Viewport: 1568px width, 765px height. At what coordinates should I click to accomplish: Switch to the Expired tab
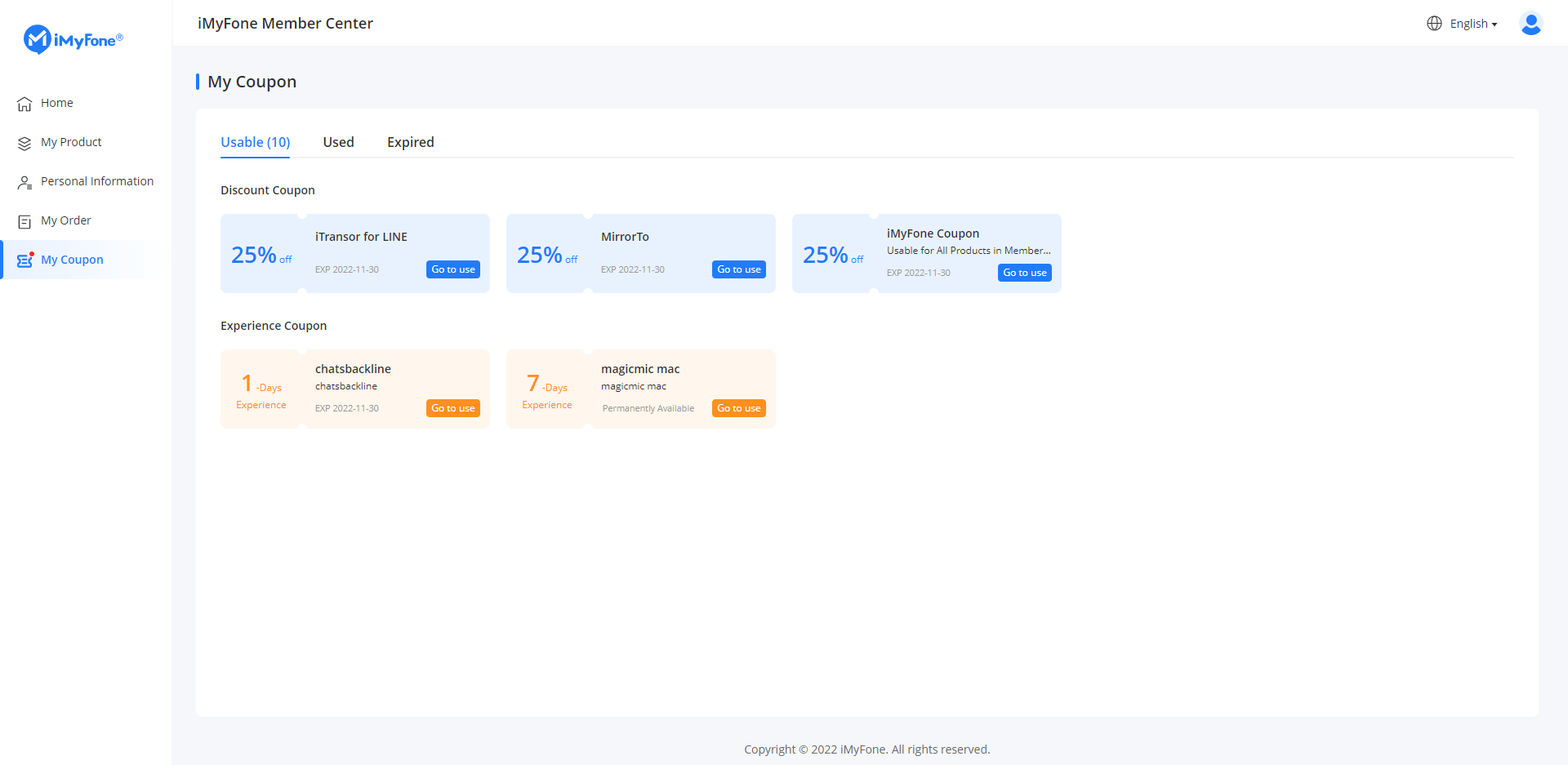[x=411, y=142]
